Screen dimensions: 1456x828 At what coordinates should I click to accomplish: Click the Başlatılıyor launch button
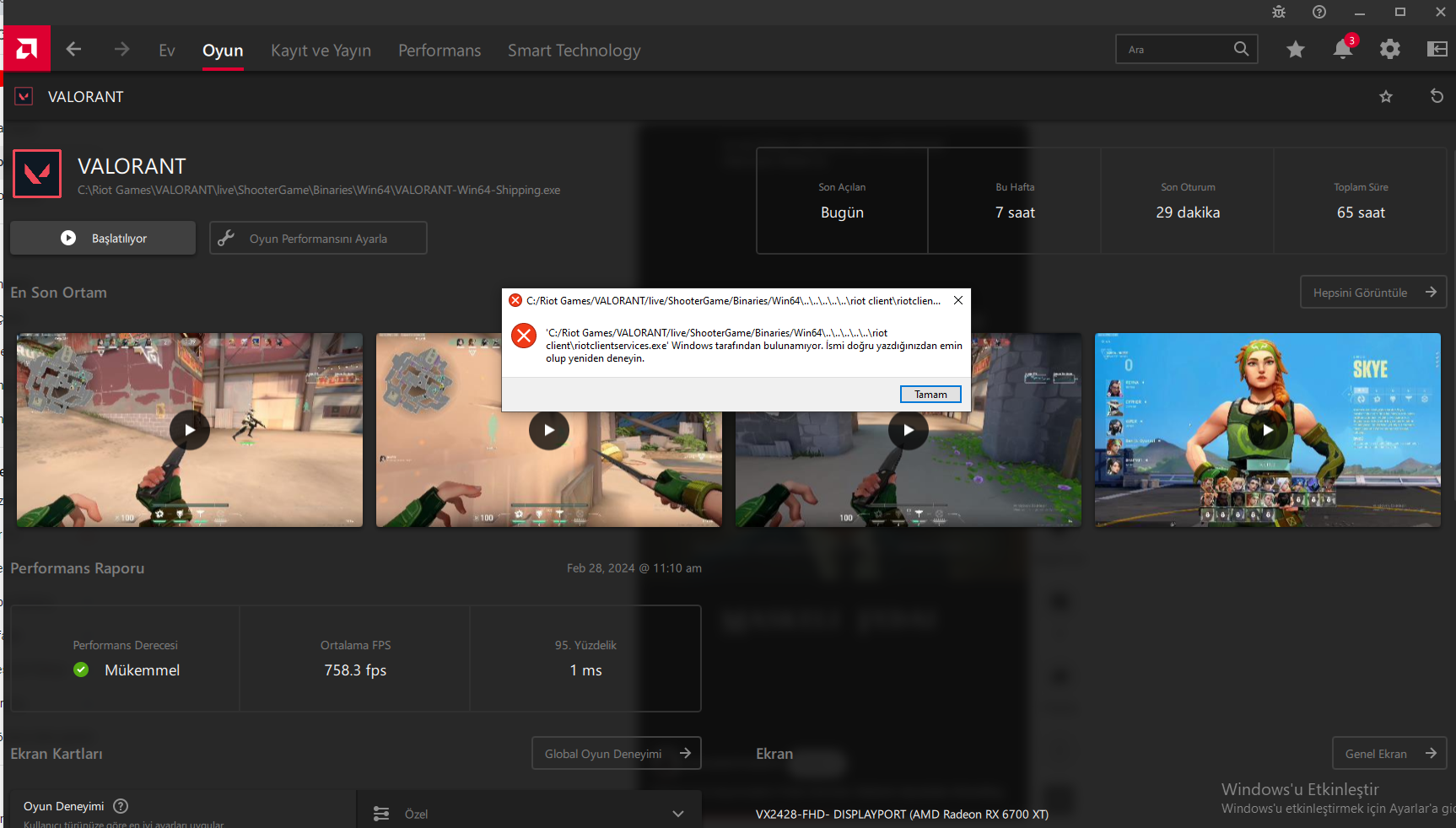coord(103,238)
